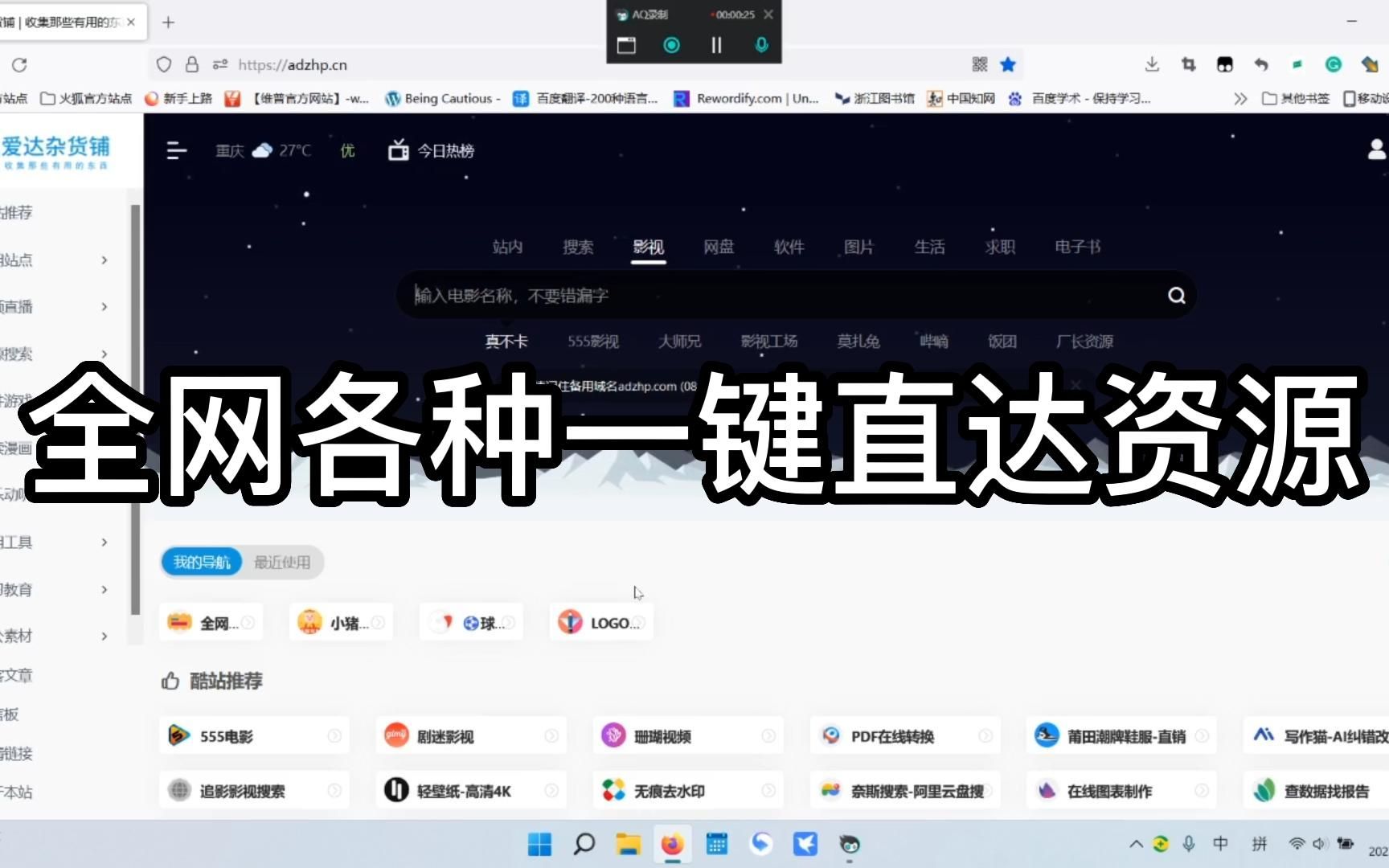Select the 电子书 search tab
Screen dimensions: 1389x868
pos(1077,247)
